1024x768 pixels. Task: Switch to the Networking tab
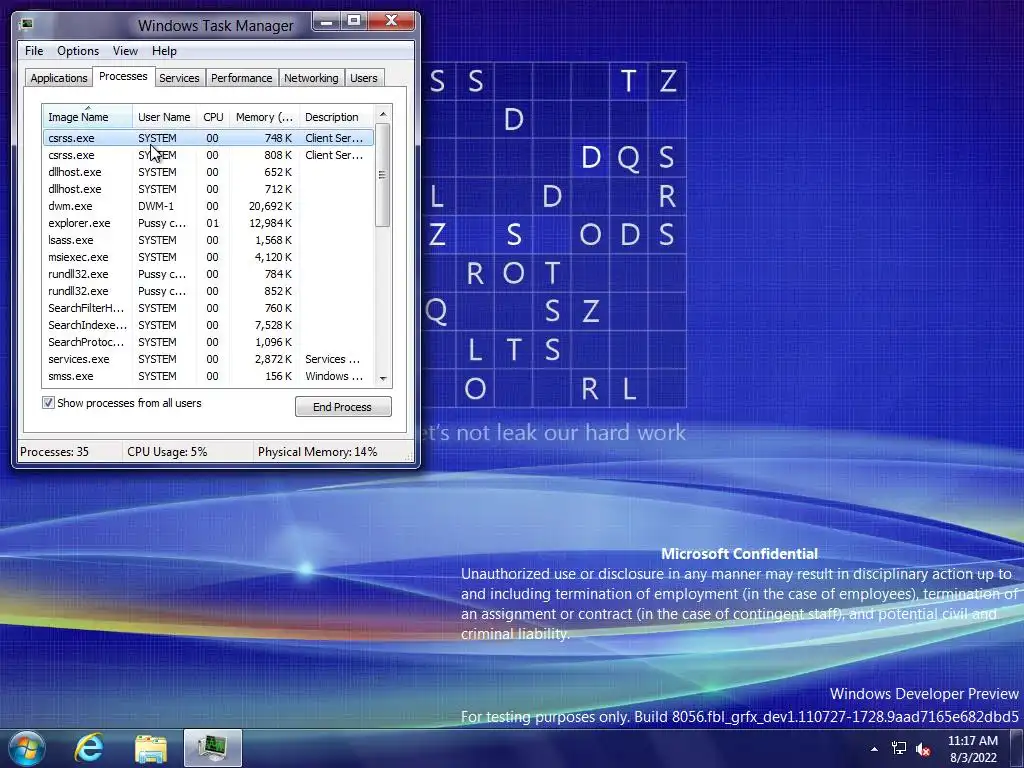(x=311, y=78)
